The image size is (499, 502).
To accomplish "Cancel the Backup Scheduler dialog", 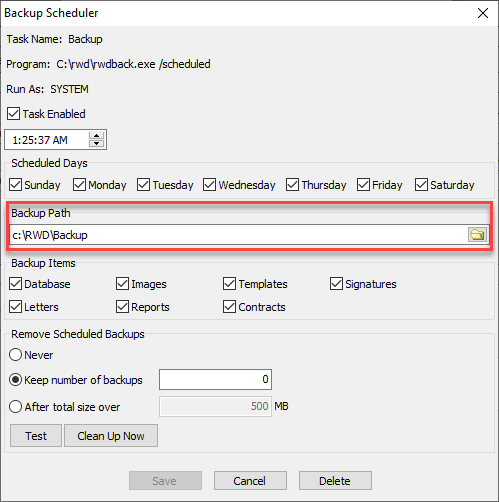I will 250,481.
